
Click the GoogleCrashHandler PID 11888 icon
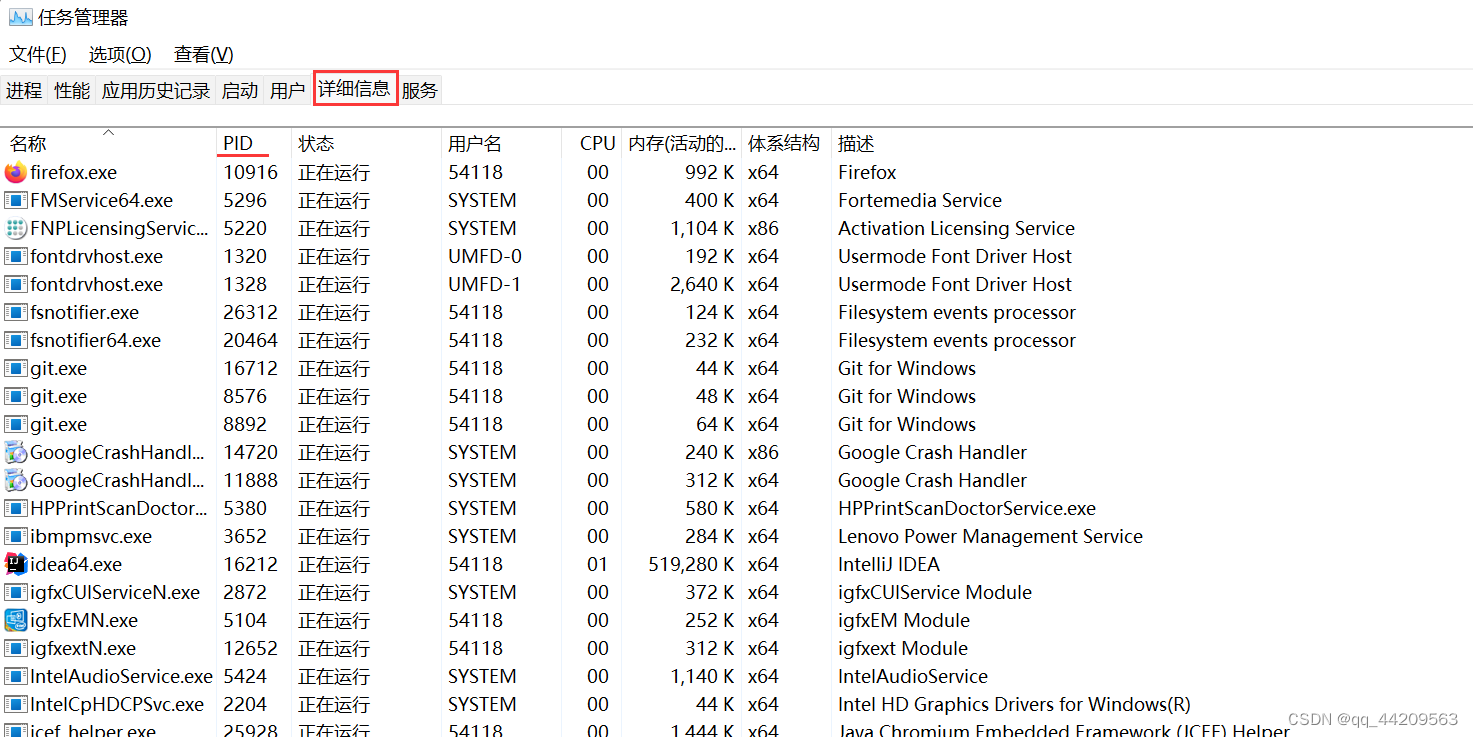(15, 480)
